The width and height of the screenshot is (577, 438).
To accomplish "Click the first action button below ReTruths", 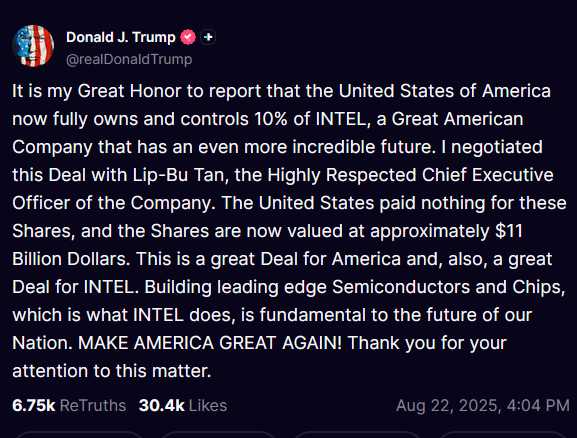I will 78,435.
